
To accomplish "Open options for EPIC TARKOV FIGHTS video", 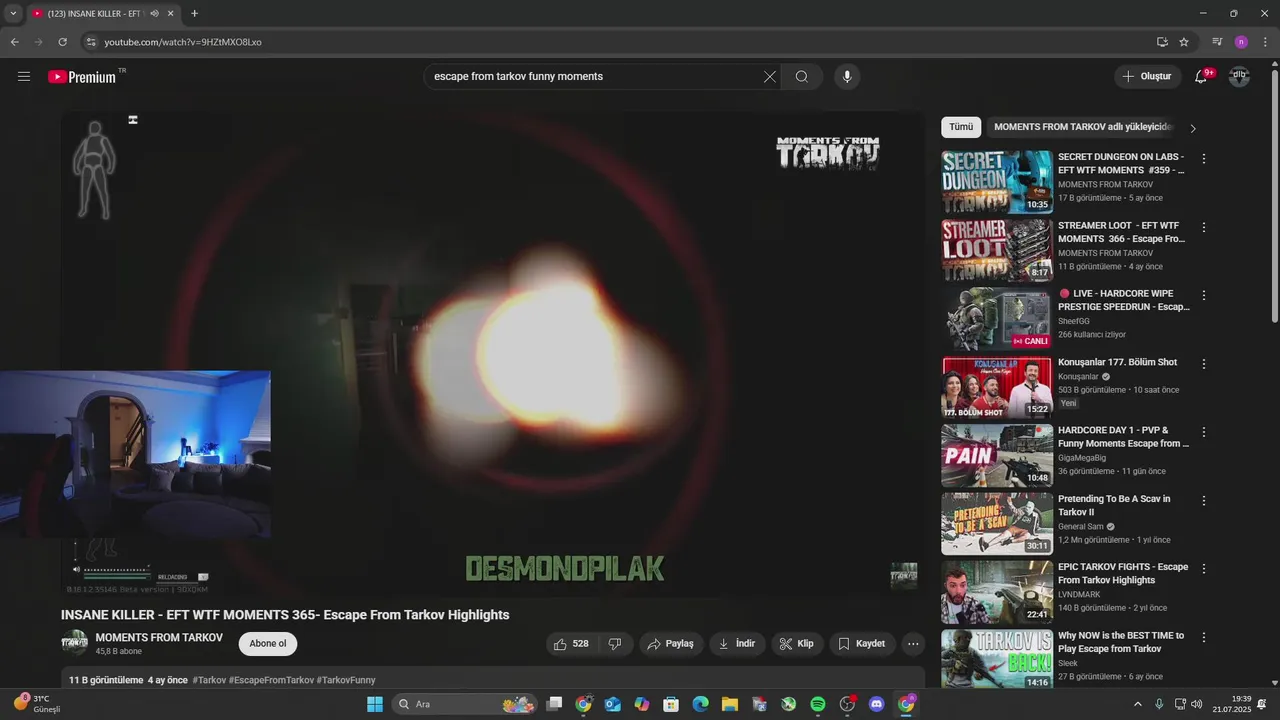I will [x=1204, y=569].
